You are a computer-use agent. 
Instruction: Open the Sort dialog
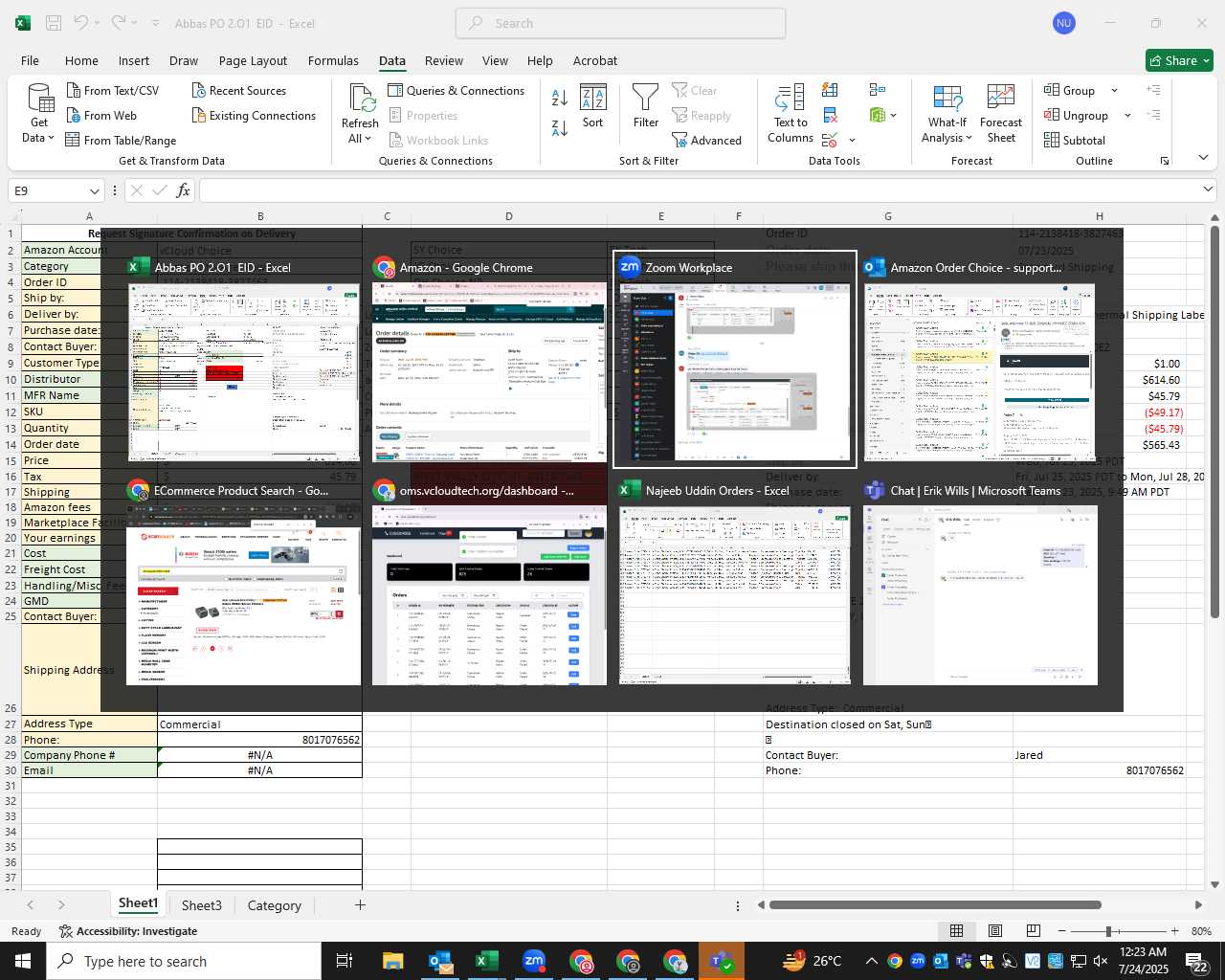[x=593, y=106]
